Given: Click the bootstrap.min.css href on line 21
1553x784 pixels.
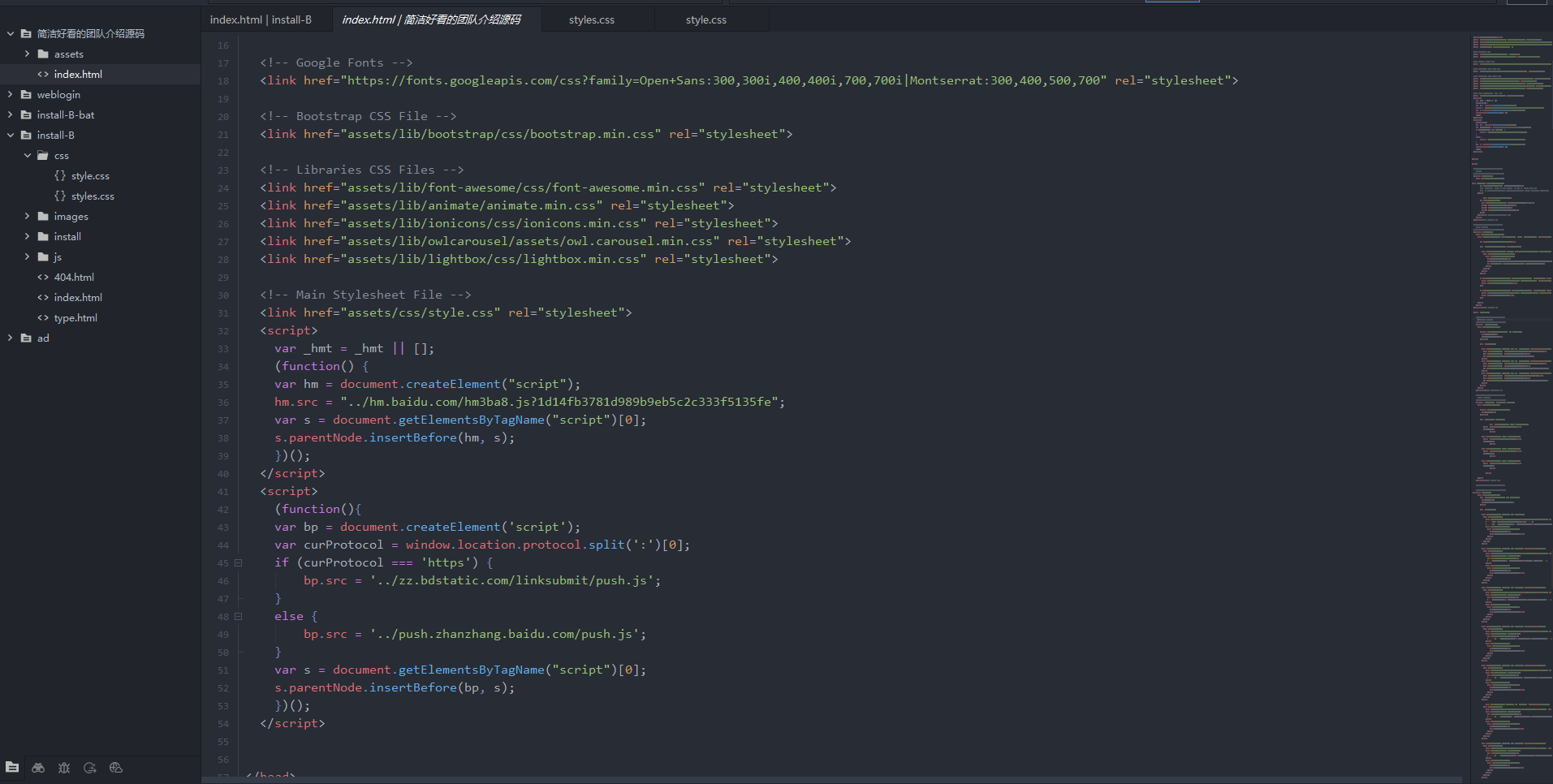Looking at the screenshot, I should [x=501, y=134].
